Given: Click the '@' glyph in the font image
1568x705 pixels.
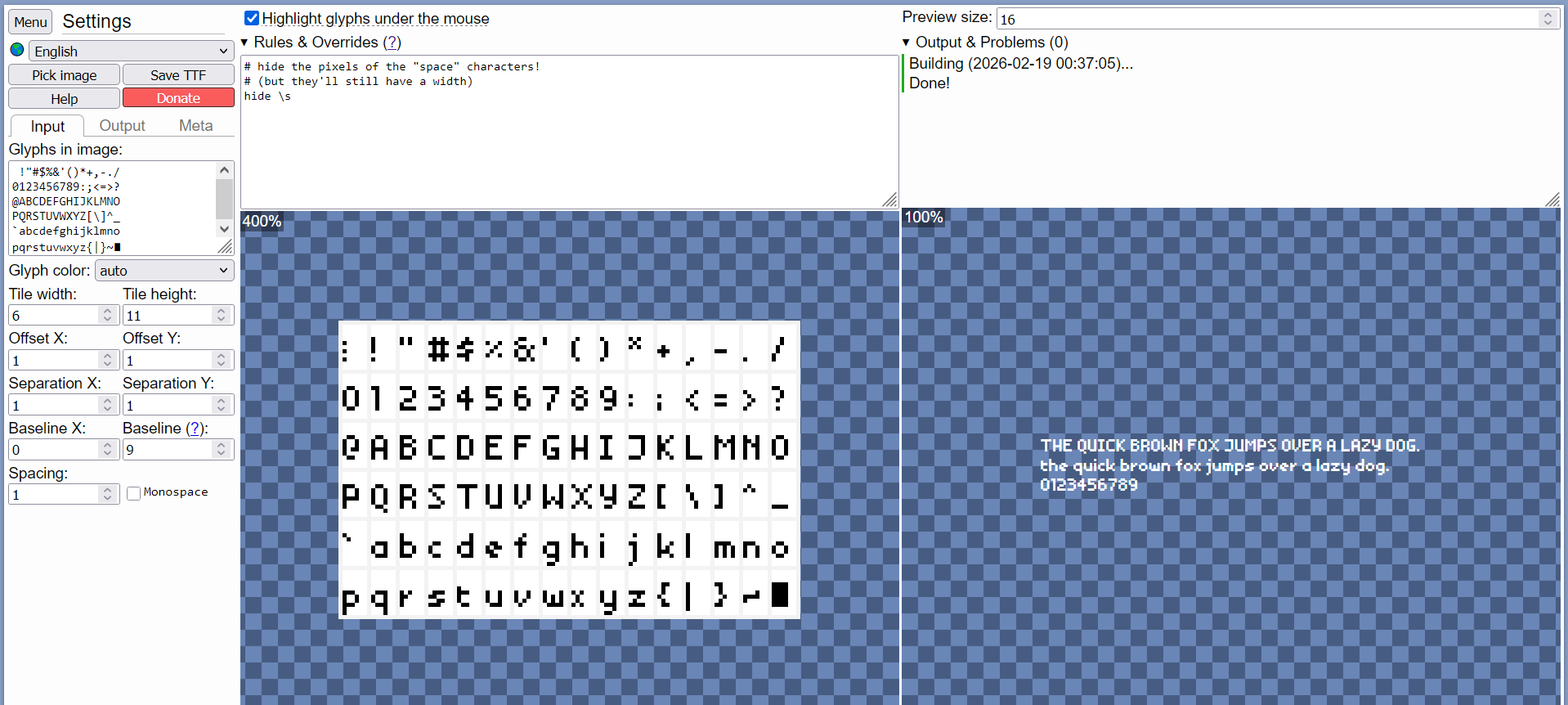Looking at the screenshot, I should (351, 447).
